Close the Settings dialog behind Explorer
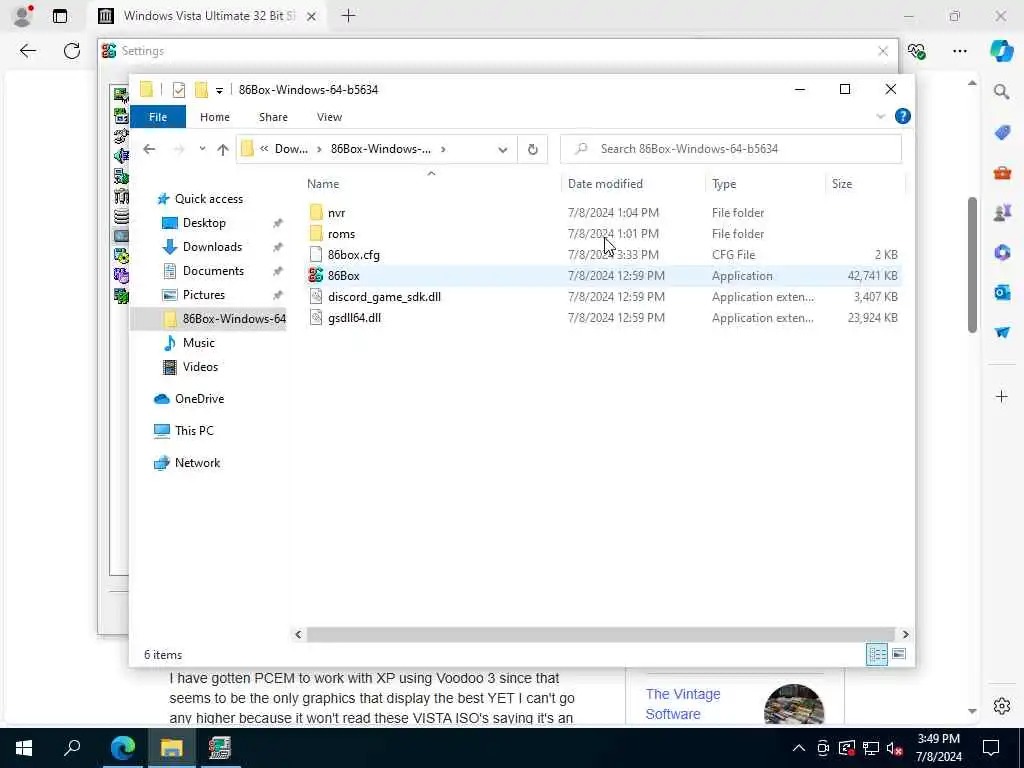 (x=883, y=51)
